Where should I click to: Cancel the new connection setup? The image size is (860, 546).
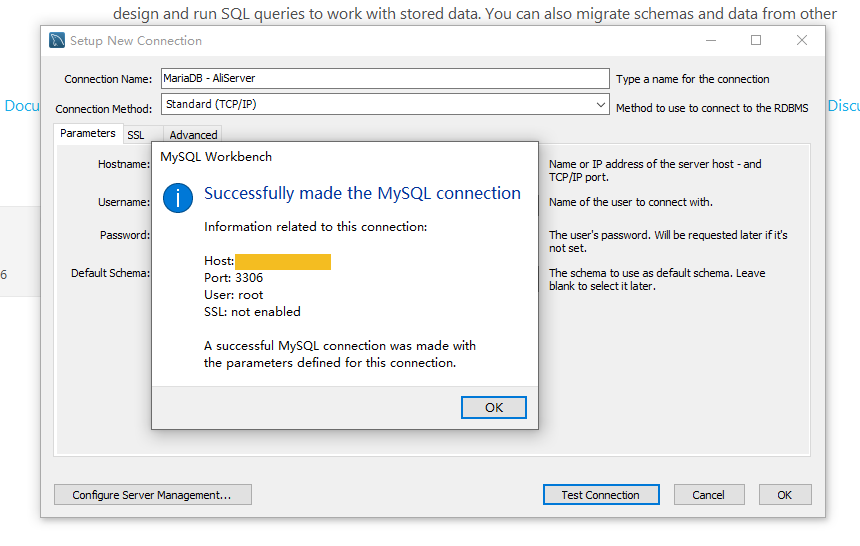pos(708,495)
